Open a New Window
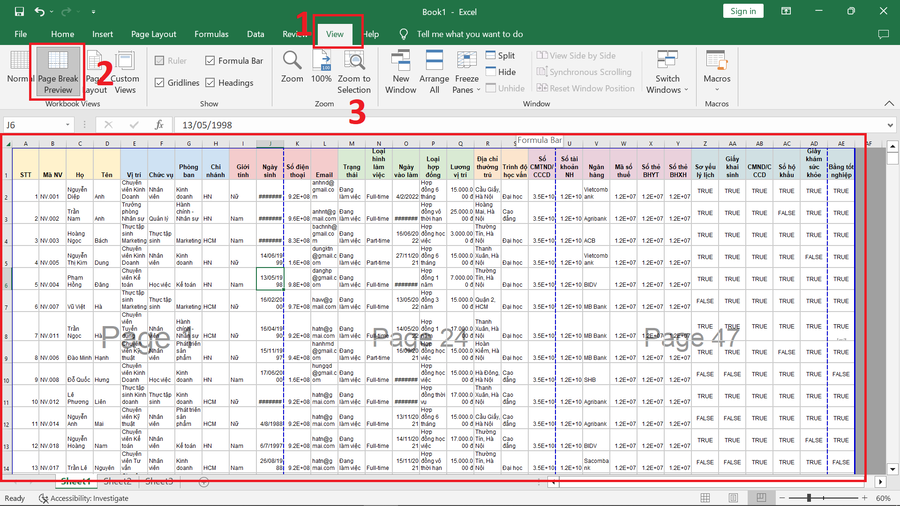This screenshot has height=506, width=900. pyautogui.click(x=401, y=72)
